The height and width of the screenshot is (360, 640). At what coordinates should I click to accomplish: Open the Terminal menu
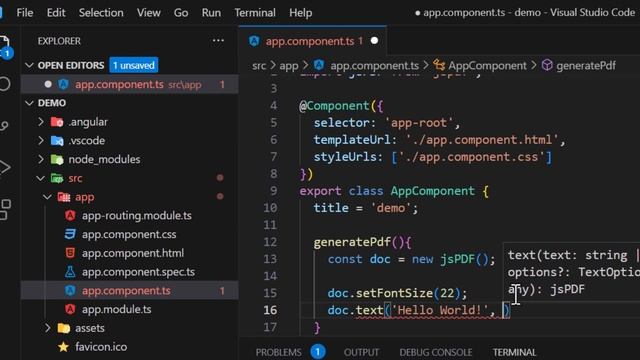point(255,13)
